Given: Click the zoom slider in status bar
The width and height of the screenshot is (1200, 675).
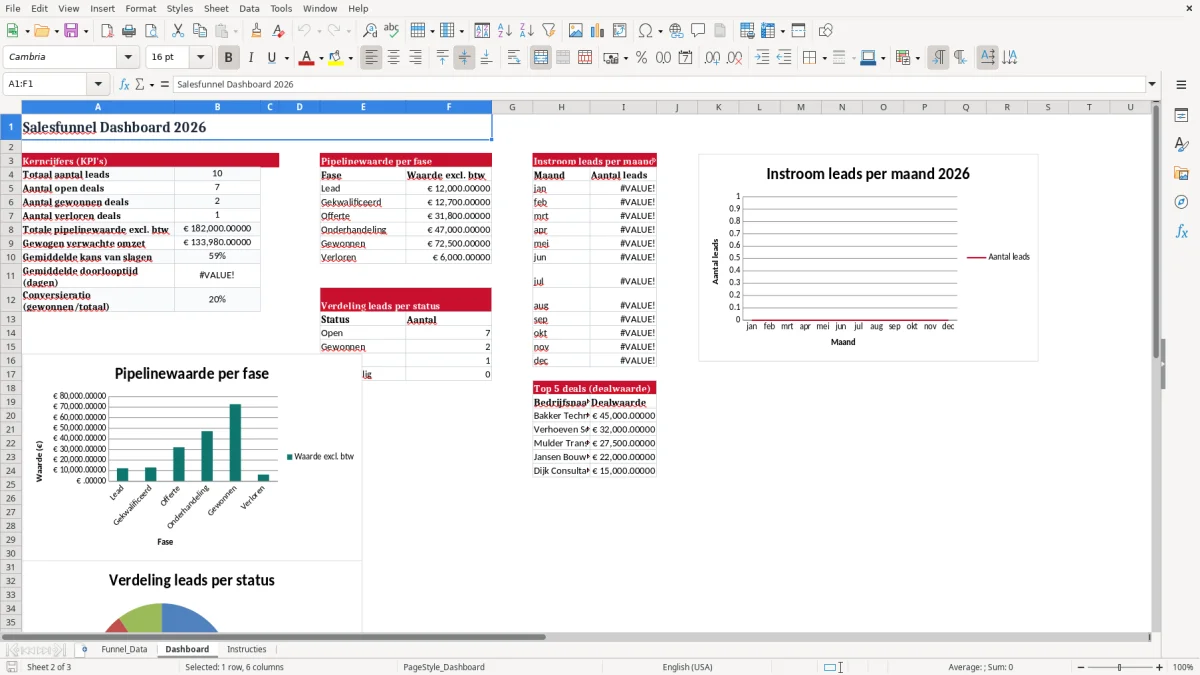Looking at the screenshot, I should 1118,667.
